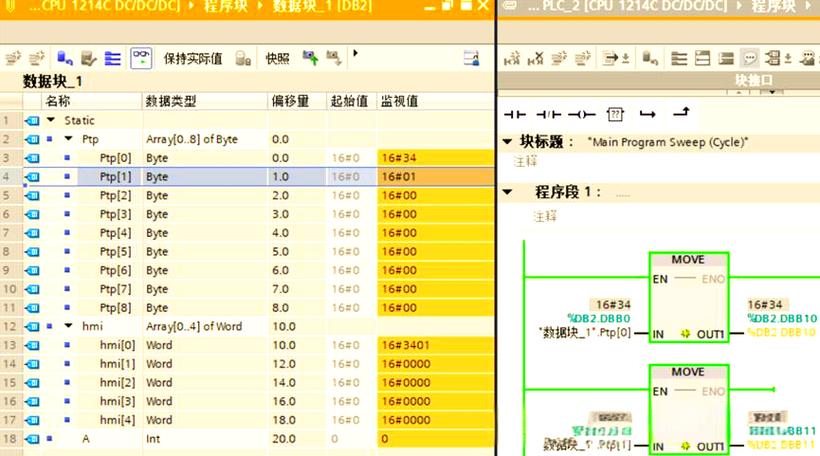Click the %DB2.DBB0 input operand

[x=599, y=318]
